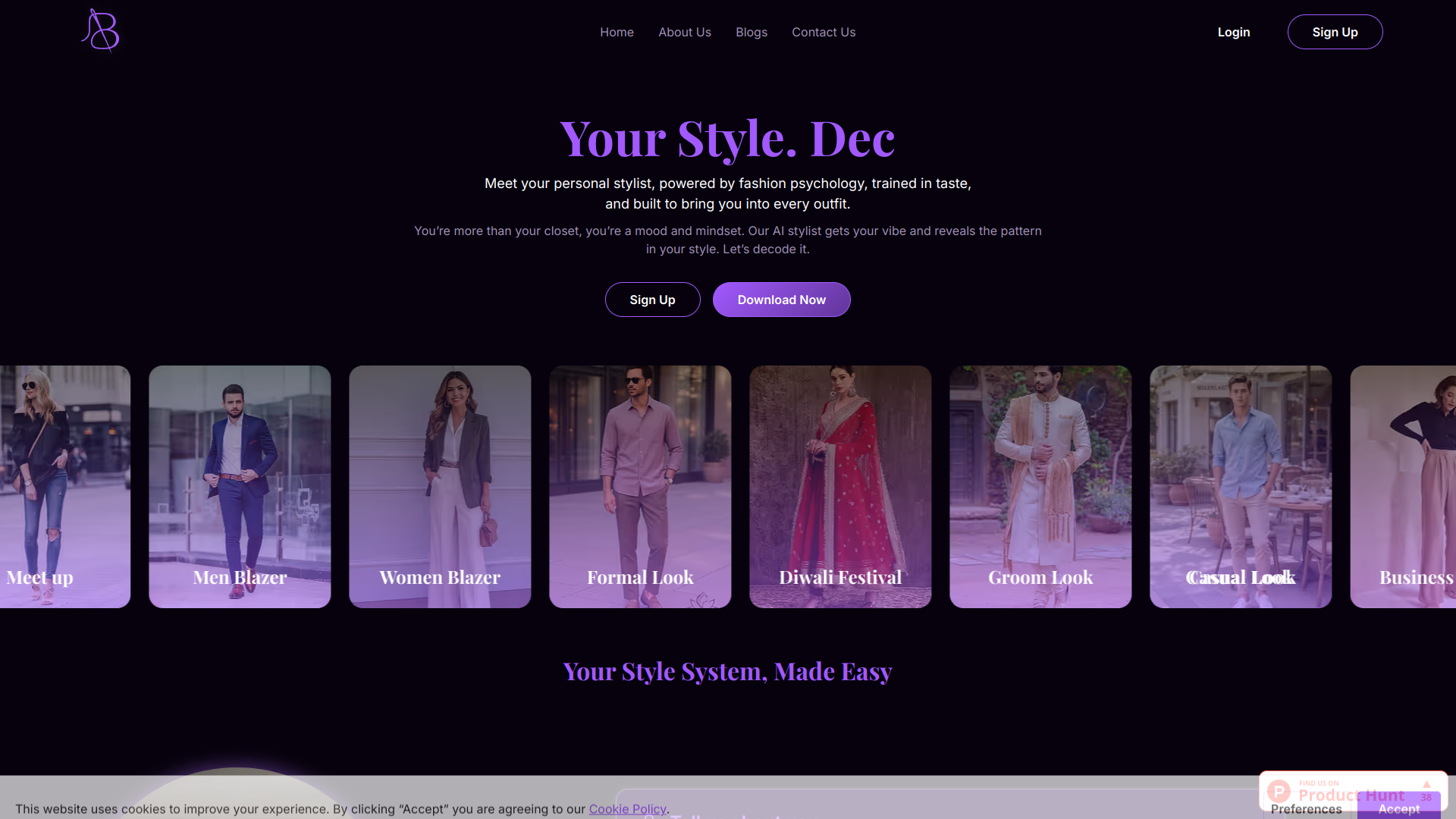Click the hero Sign Up button
This screenshot has width=1456, height=819.
pyautogui.click(x=652, y=299)
